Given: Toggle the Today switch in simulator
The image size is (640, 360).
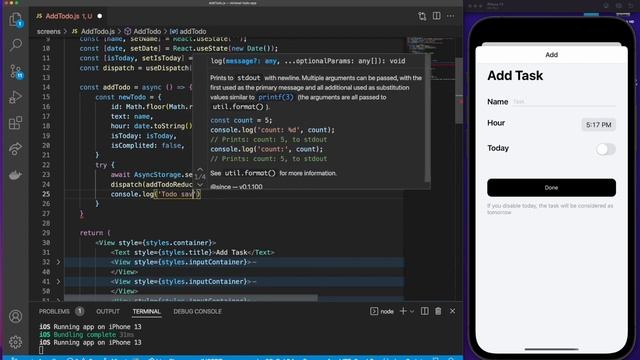Looking at the screenshot, I should coord(605,149).
